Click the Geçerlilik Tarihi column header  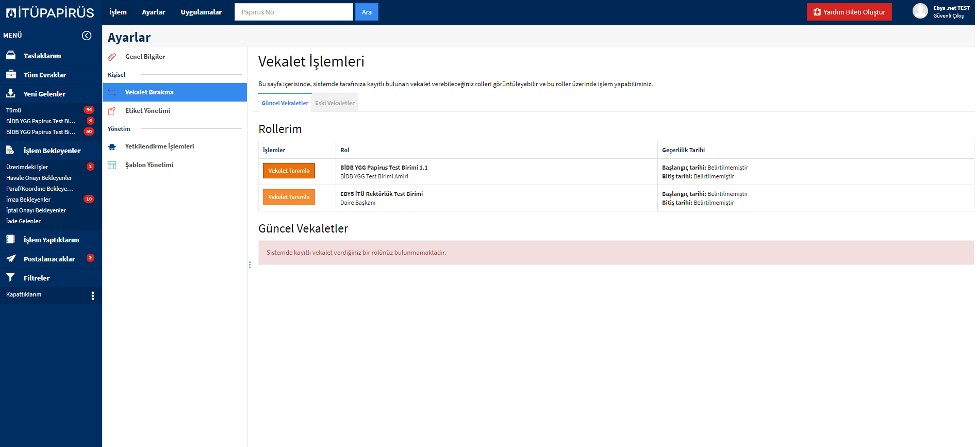684,150
